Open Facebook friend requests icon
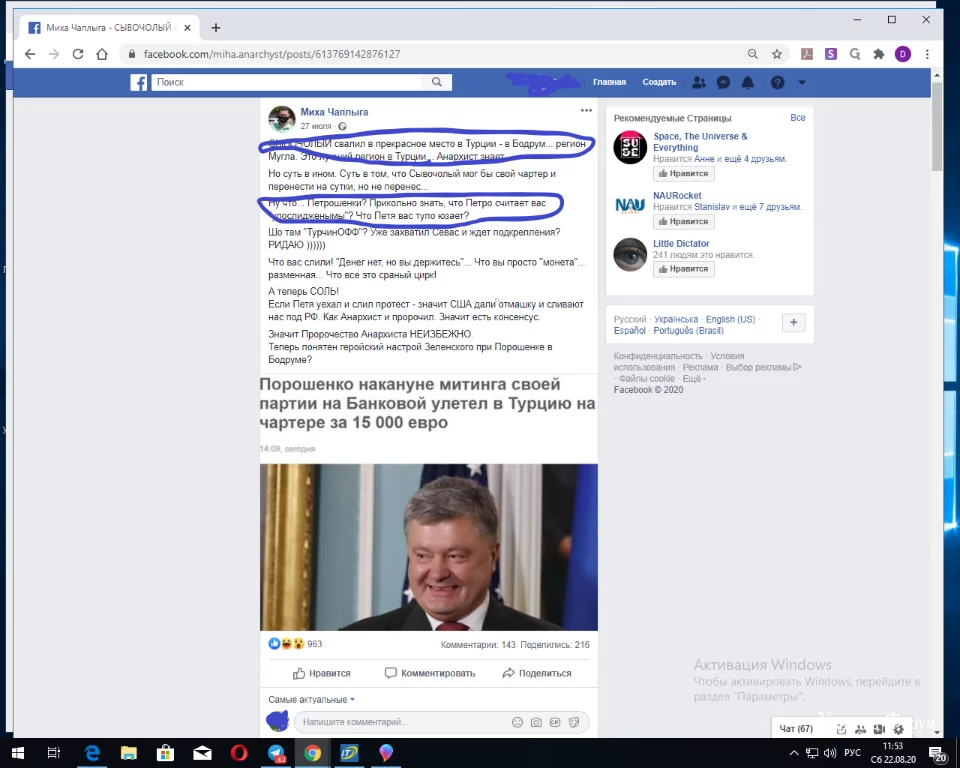 point(699,82)
